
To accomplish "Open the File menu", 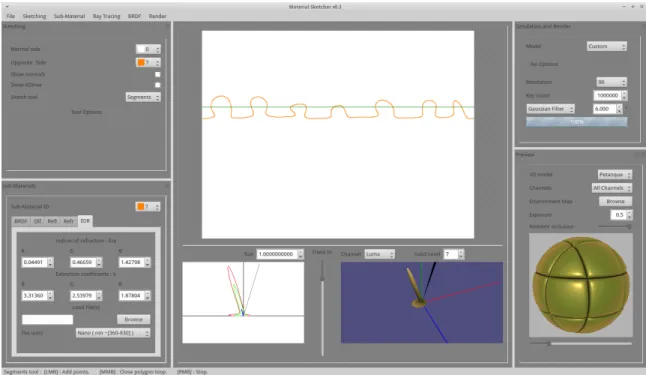I will tap(11, 16).
